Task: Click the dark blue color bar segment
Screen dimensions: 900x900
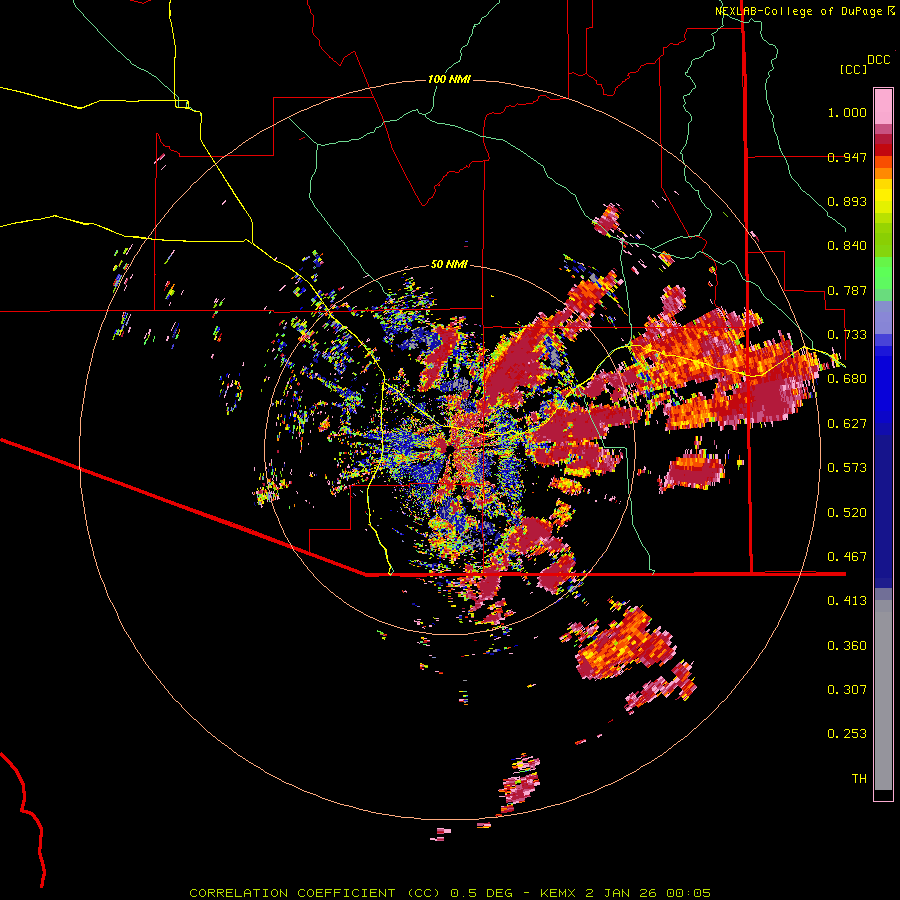Action: pyautogui.click(x=883, y=511)
